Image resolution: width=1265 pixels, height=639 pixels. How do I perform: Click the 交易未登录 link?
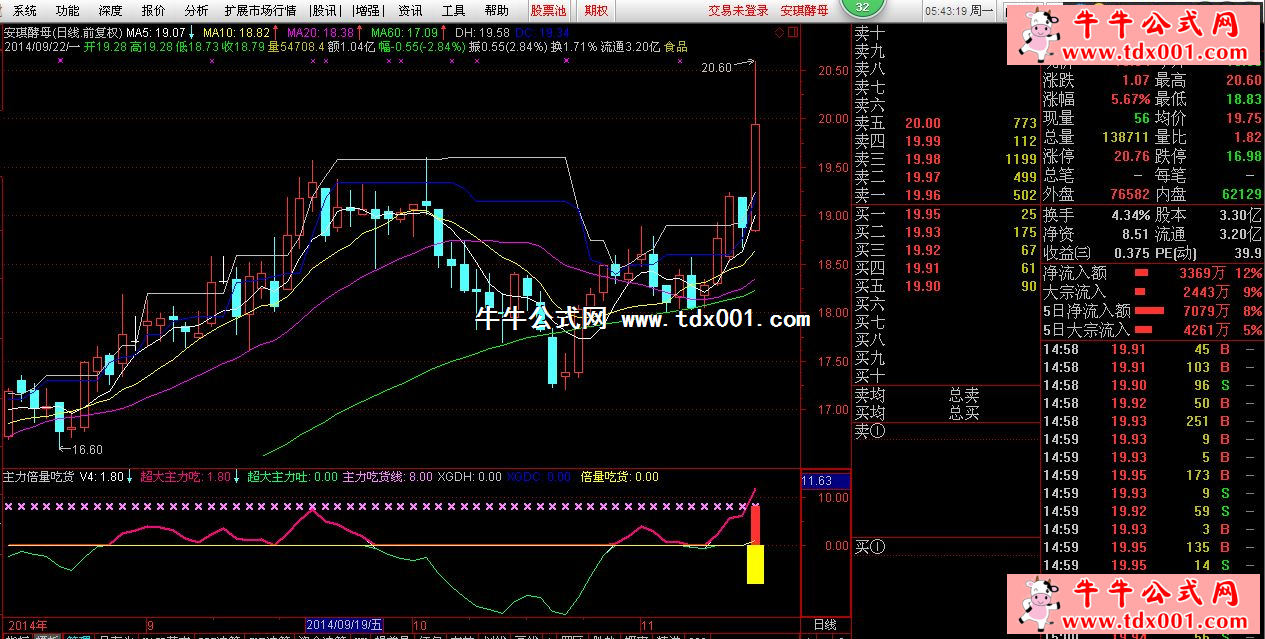click(739, 10)
